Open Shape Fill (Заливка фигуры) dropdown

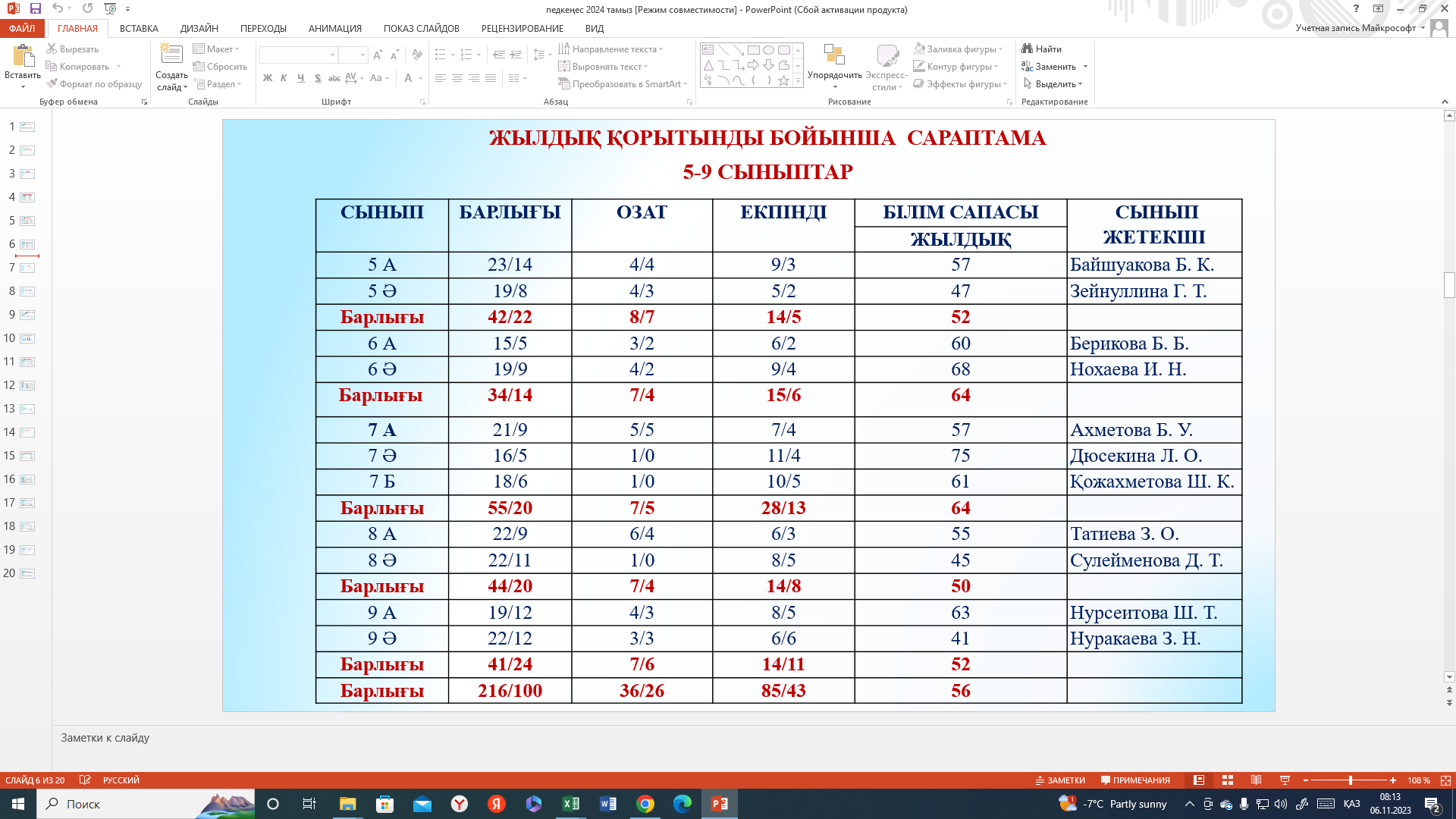pos(959,49)
